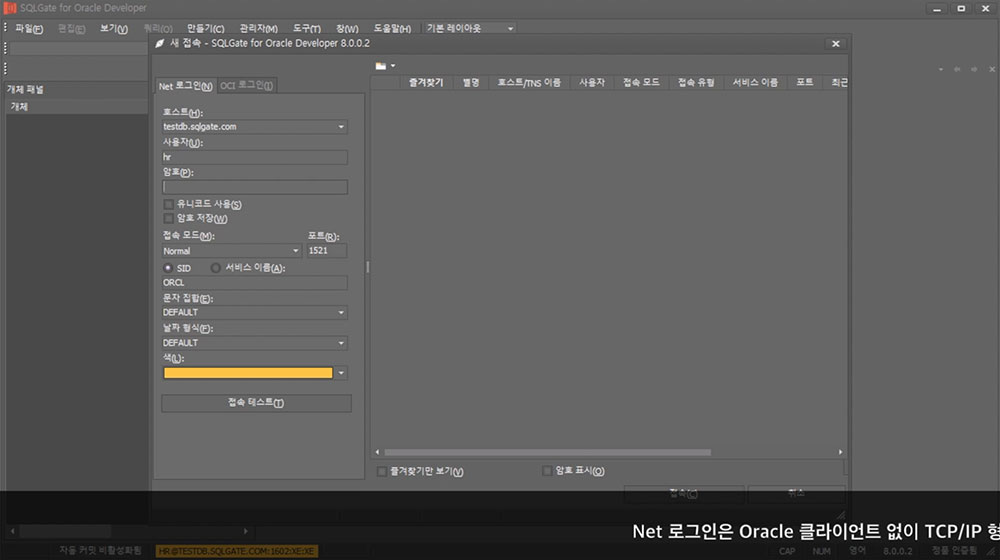Click the 취소 cancel button

click(796, 494)
